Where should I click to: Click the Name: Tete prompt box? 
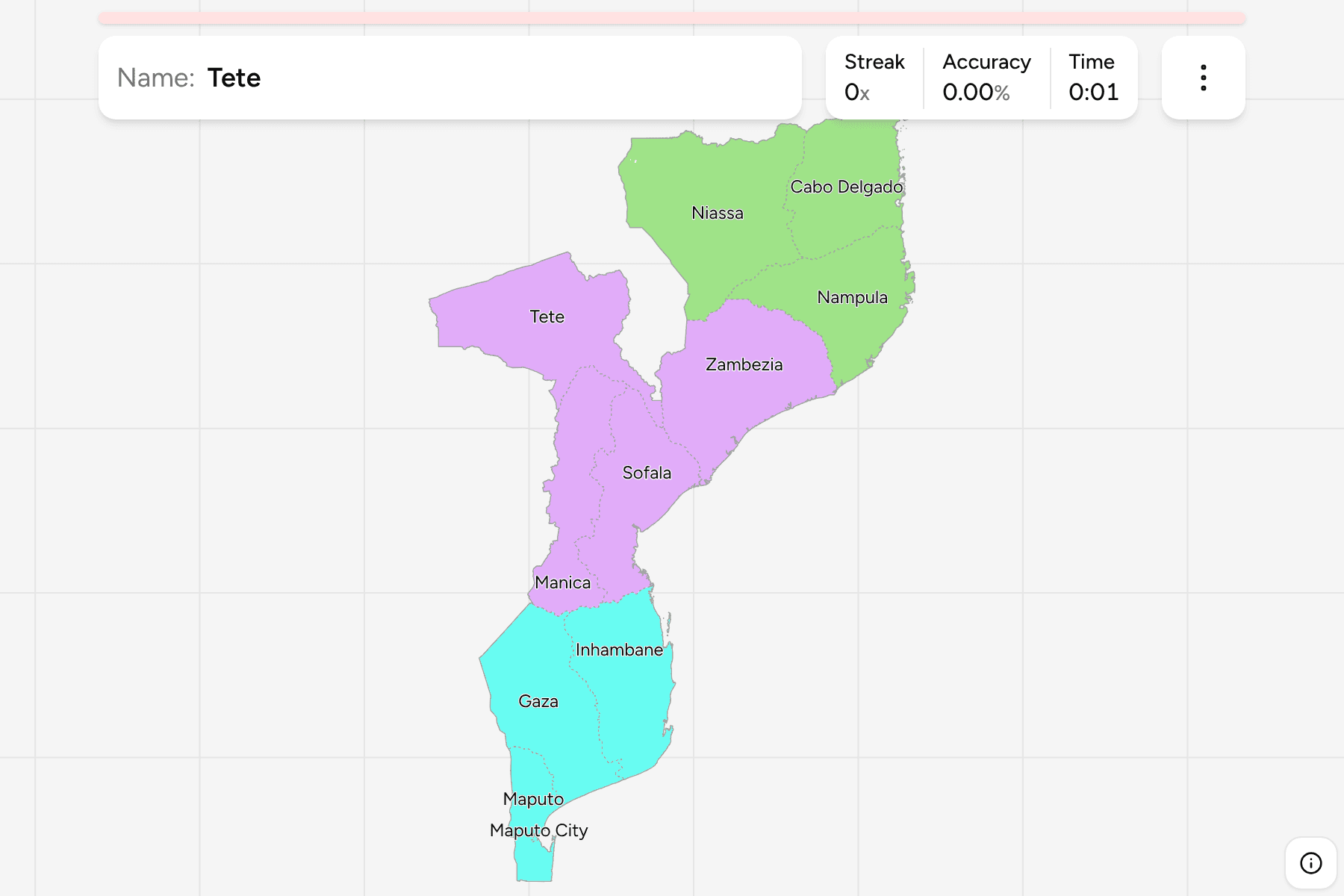pyautogui.click(x=450, y=78)
